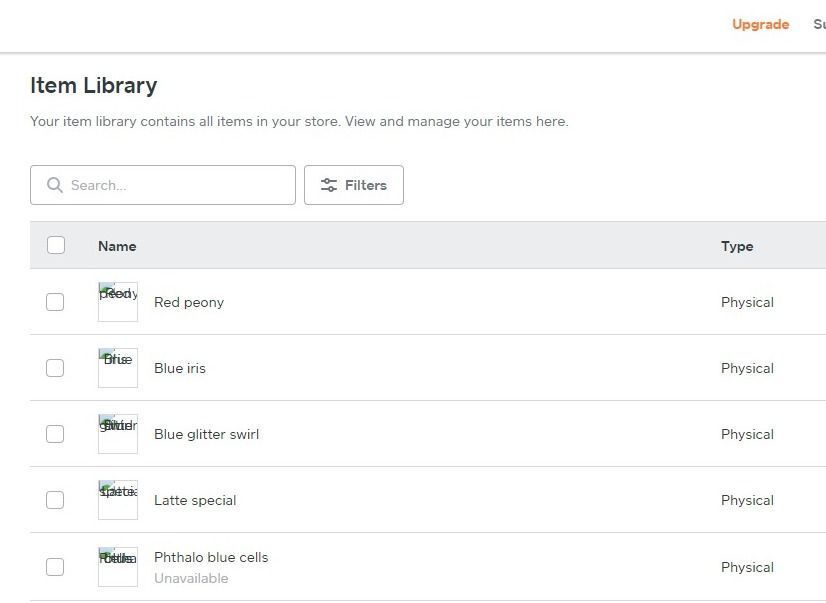The width and height of the screenshot is (826, 603).
Task: Toggle the select-all checkbox in the table header
Action: point(56,245)
